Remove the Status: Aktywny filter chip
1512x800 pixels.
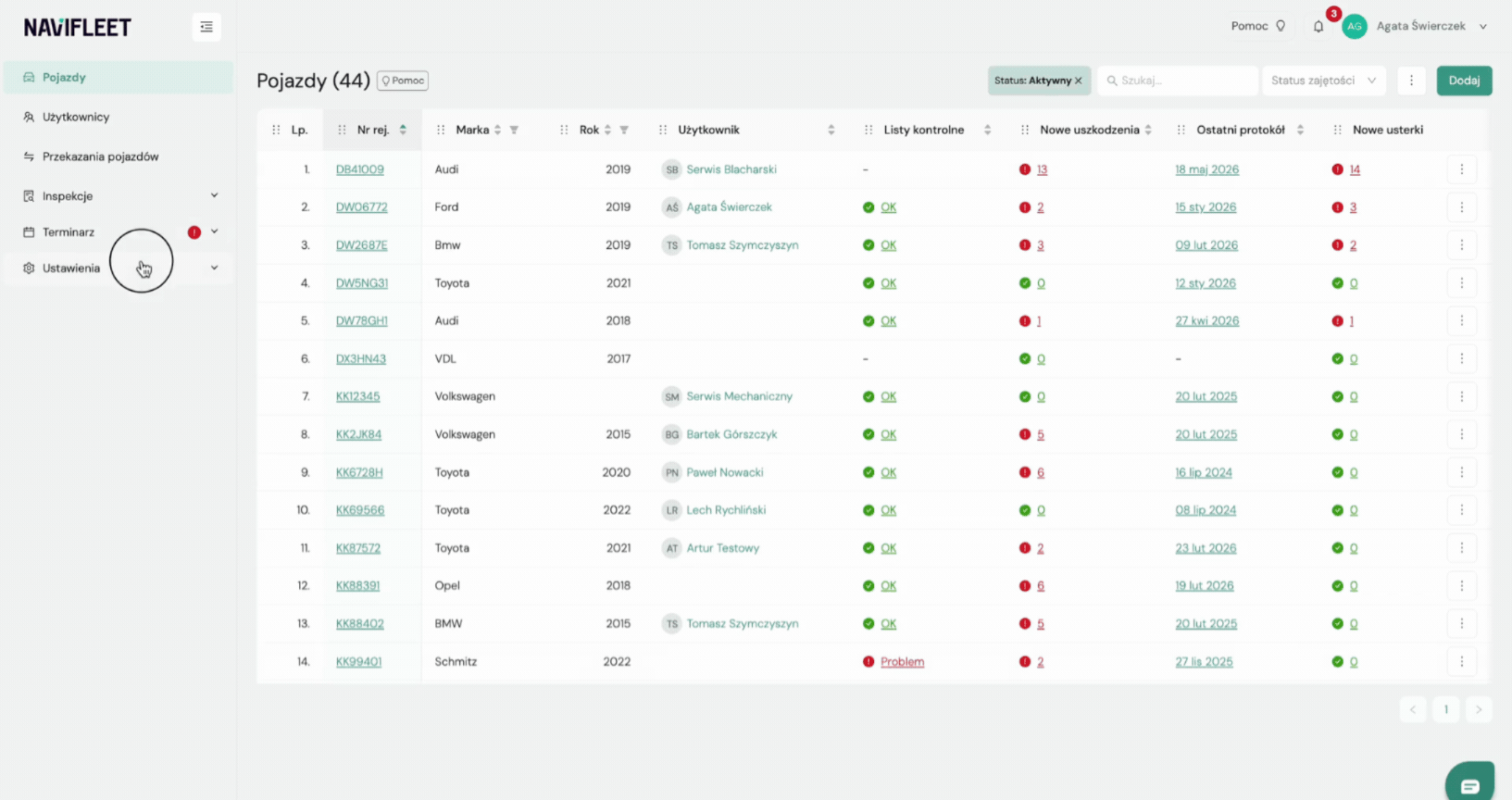pyautogui.click(x=1078, y=81)
